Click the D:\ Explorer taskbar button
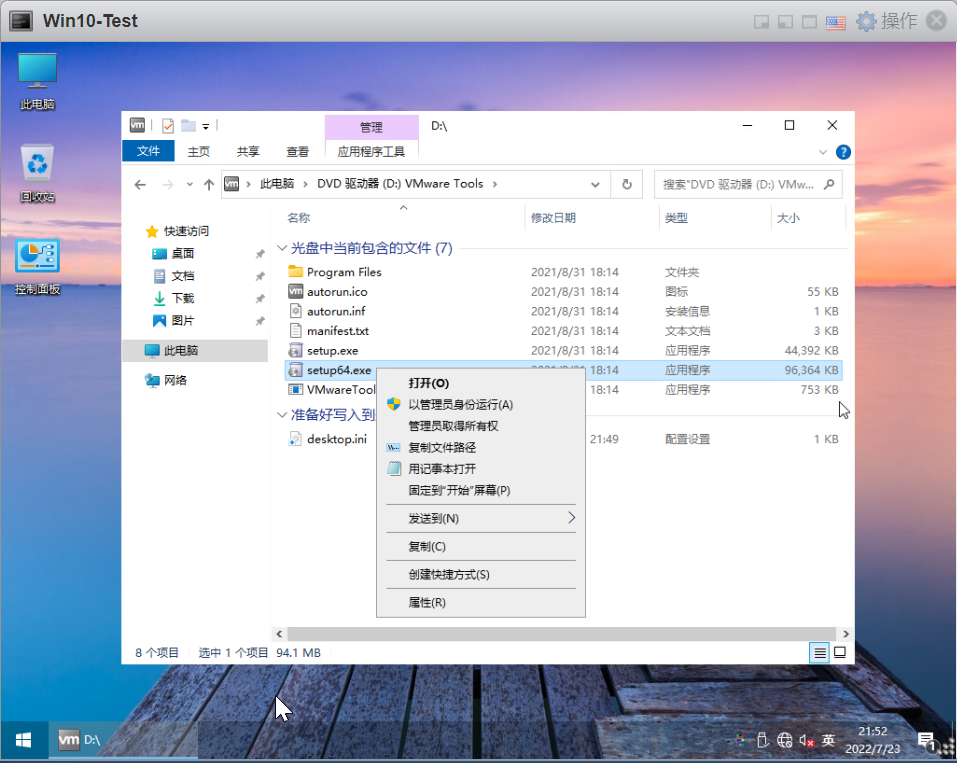Image resolution: width=957 pixels, height=763 pixels. point(122,740)
